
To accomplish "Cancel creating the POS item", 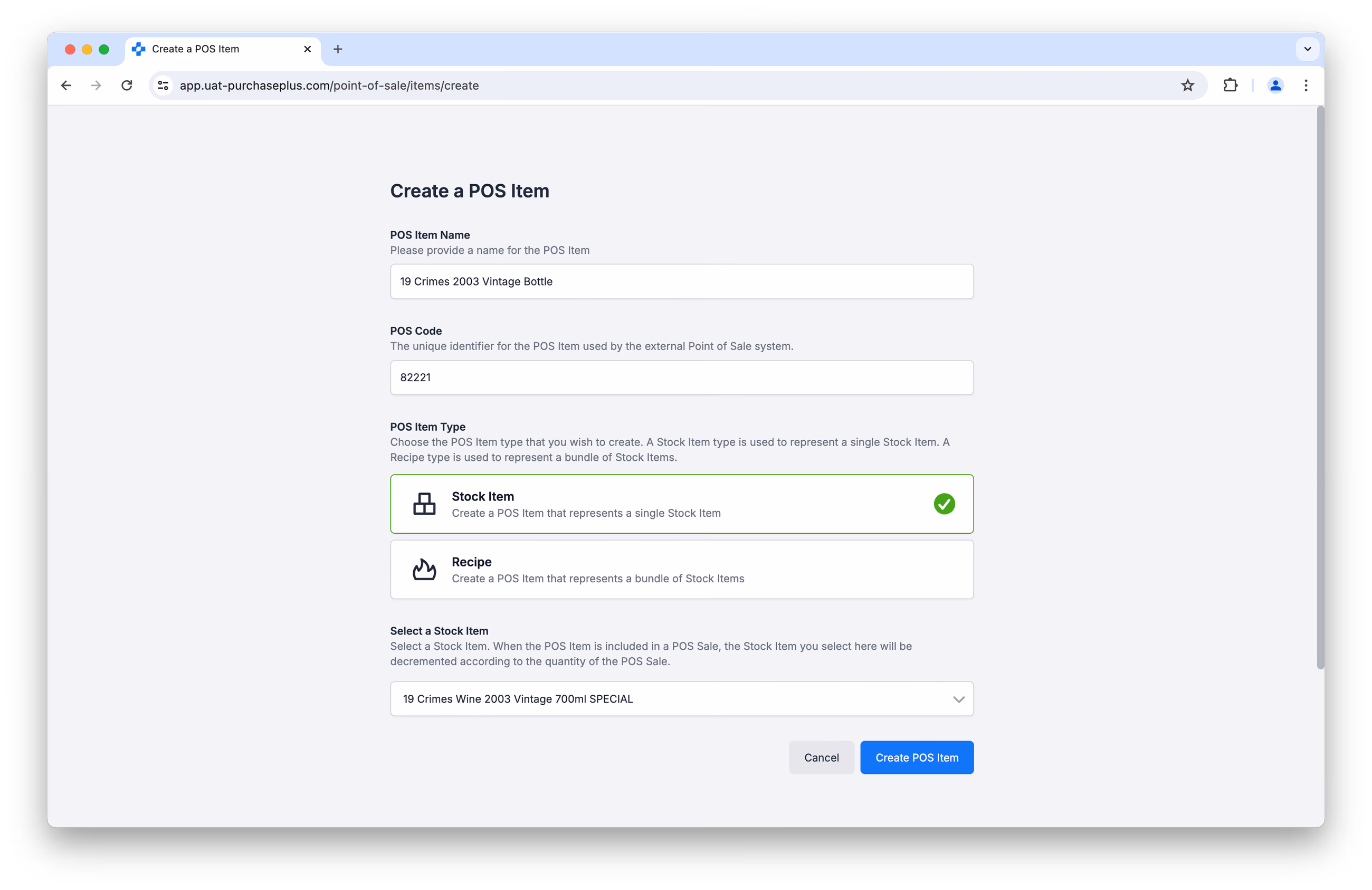I will click(x=821, y=758).
